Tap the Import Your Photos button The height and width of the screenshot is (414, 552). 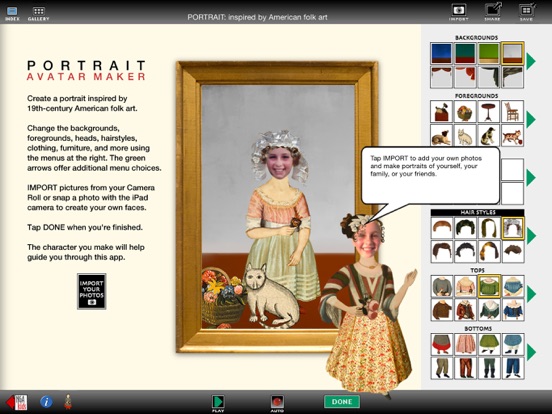[x=92, y=291]
